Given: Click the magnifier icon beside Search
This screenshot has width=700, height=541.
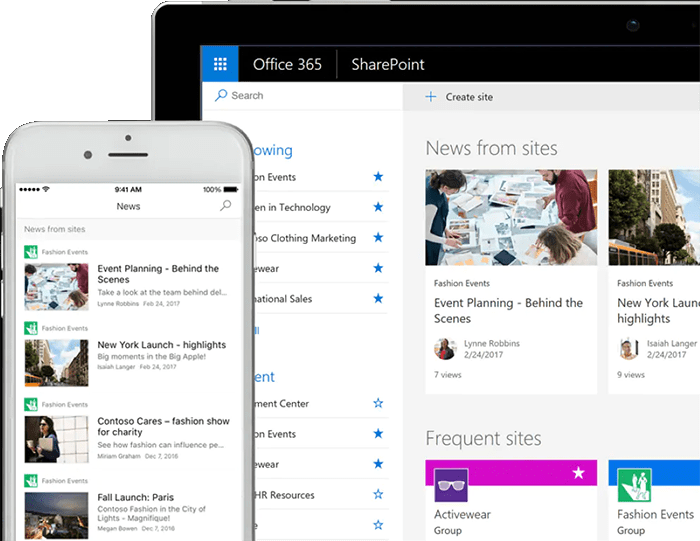Looking at the screenshot, I should click(x=221, y=95).
